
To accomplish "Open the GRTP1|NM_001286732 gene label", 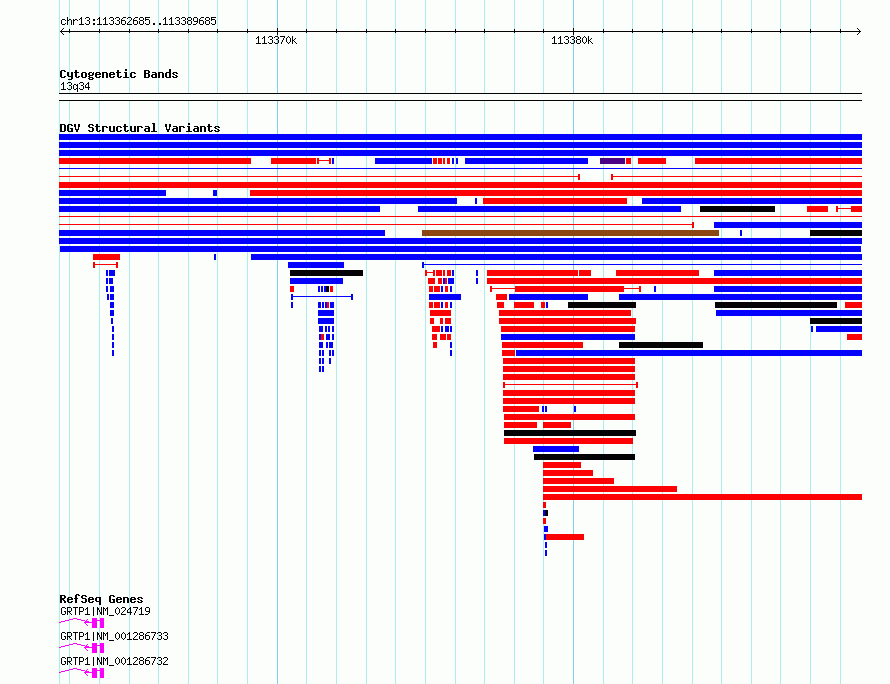I will 114,661.
